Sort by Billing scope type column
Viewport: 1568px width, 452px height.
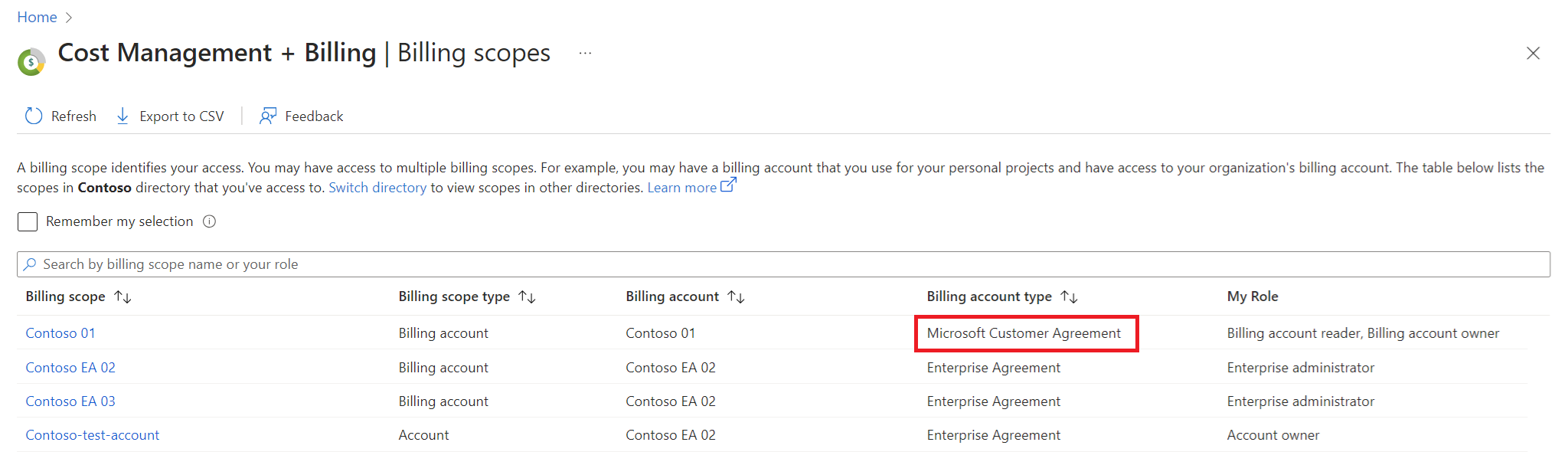[x=527, y=296]
